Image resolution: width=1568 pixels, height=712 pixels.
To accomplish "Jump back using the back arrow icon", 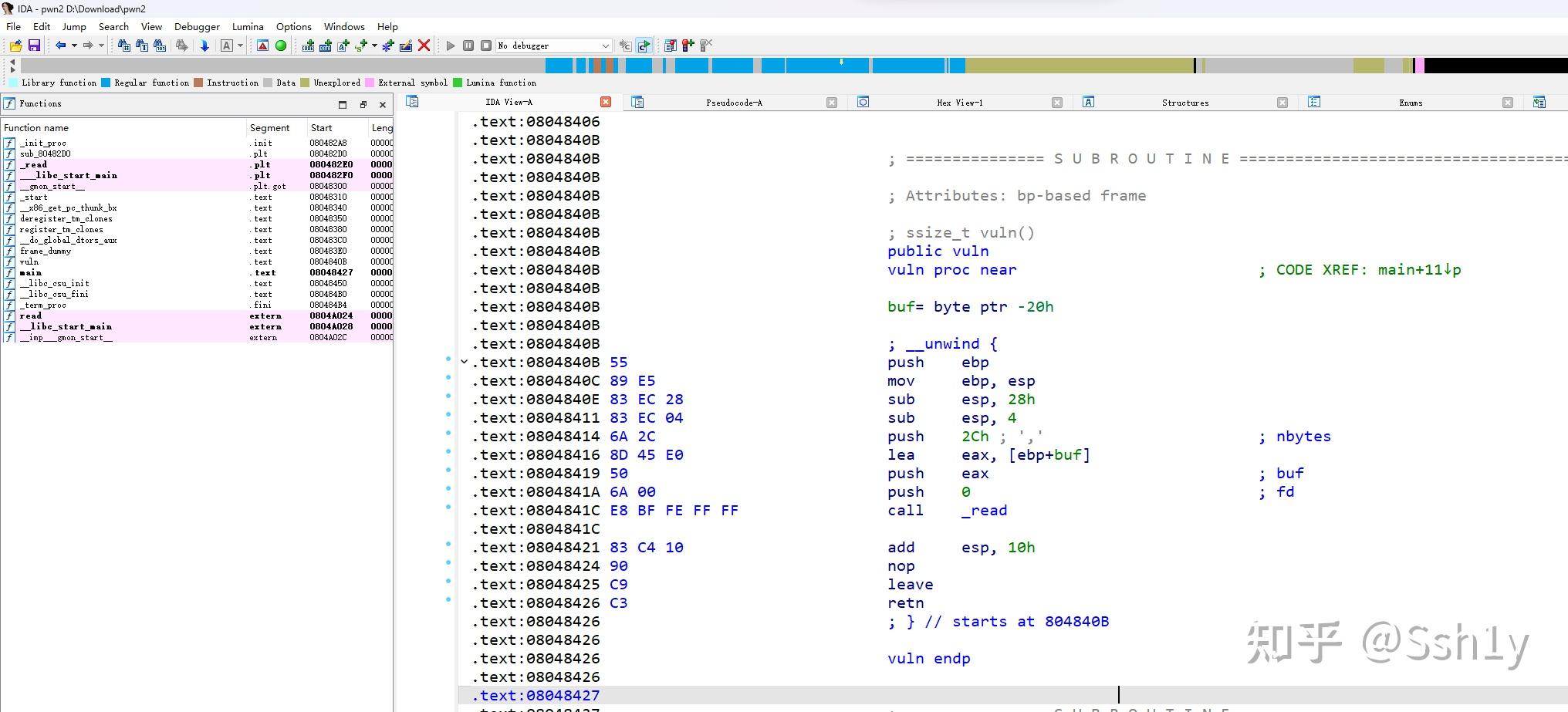I will pyautogui.click(x=60, y=46).
